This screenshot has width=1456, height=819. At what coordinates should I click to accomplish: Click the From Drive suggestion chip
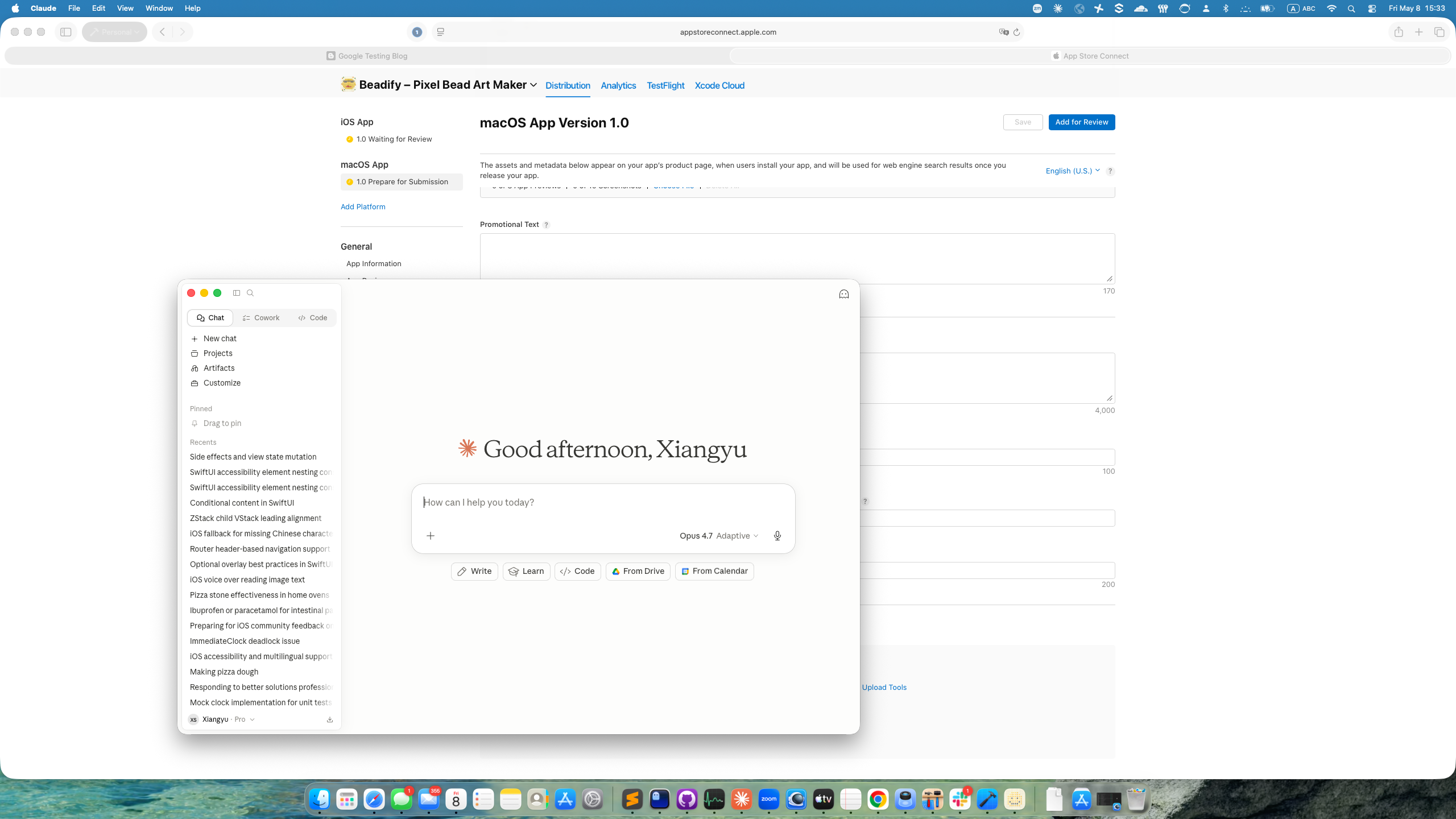pos(638,572)
